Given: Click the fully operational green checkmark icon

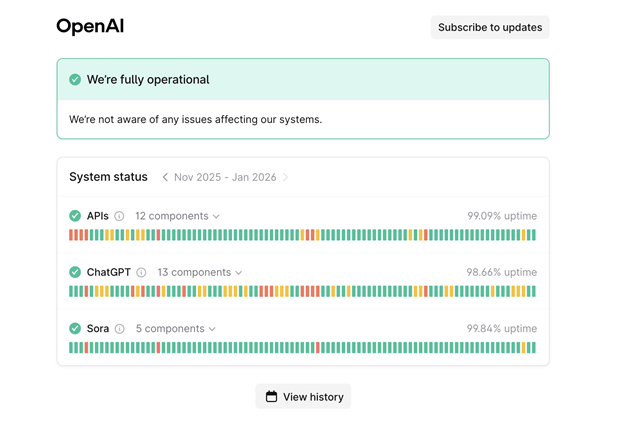Looking at the screenshot, I should click(75, 80).
